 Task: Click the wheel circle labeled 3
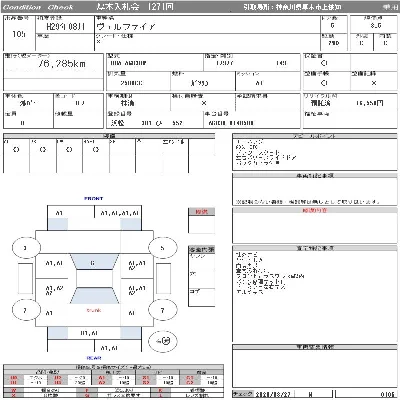point(26,248)
